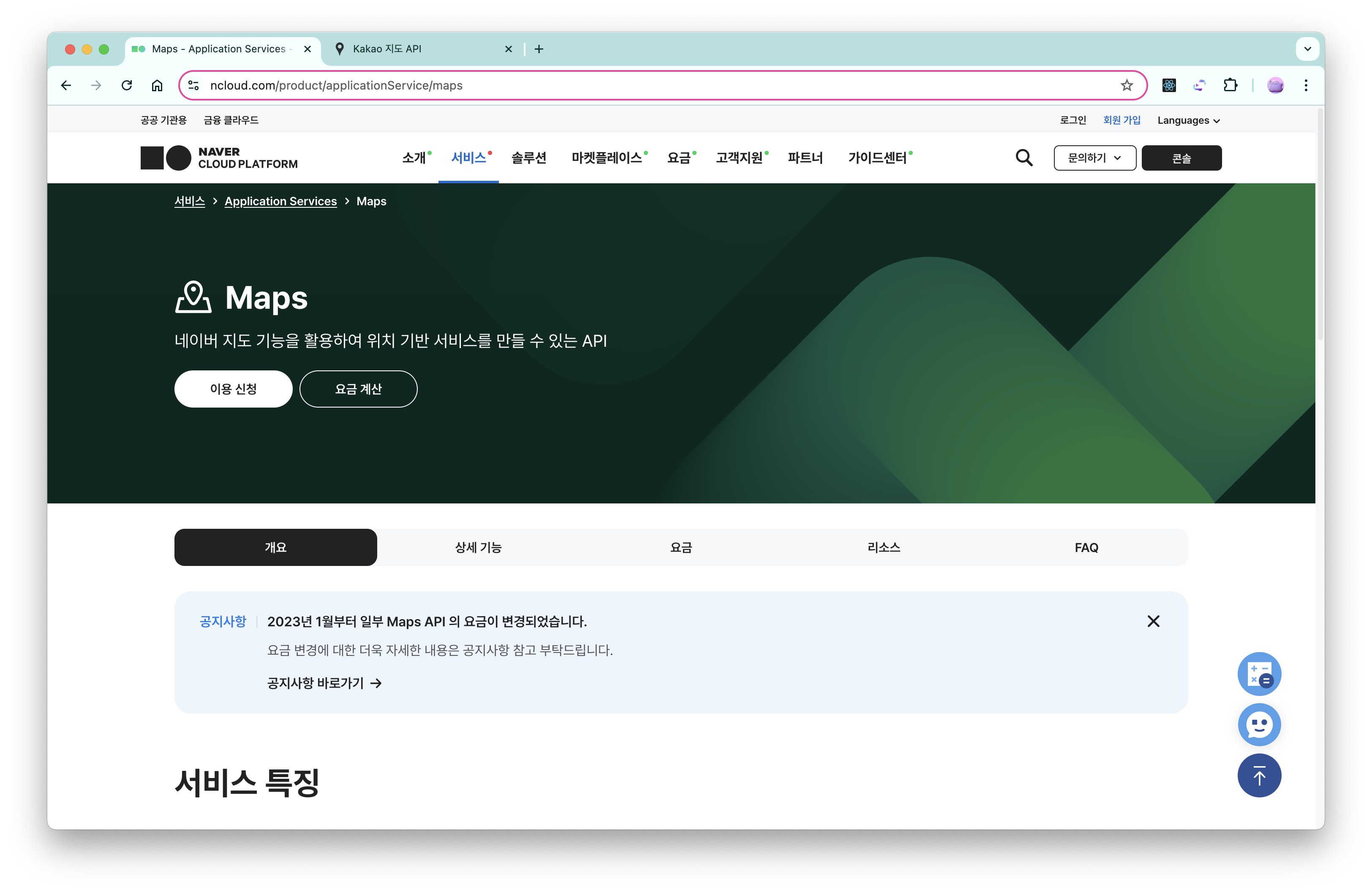
Task: Click the scroll-to-top arrow button
Action: click(x=1259, y=775)
